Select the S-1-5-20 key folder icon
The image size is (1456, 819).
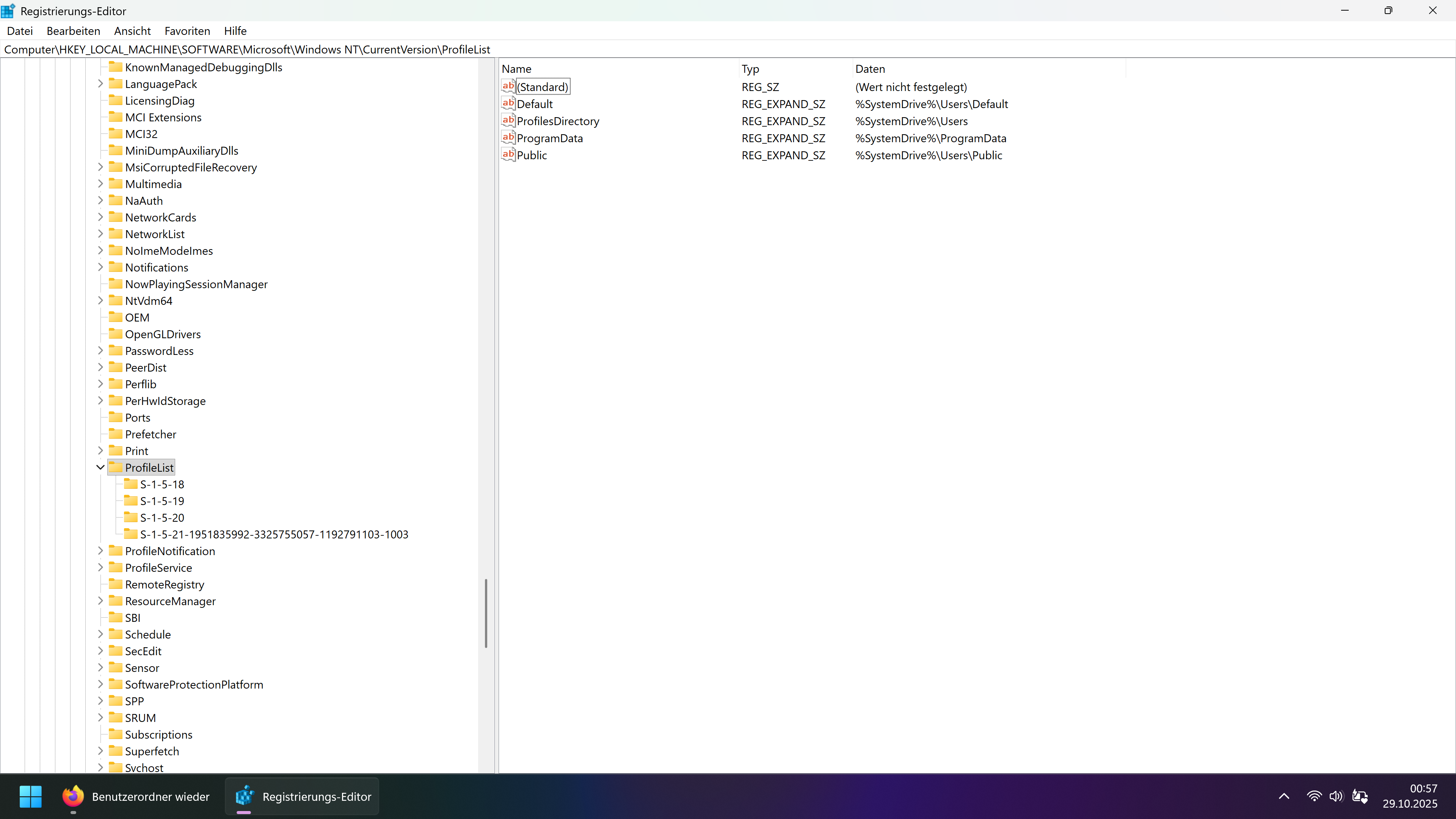pyautogui.click(x=130, y=517)
